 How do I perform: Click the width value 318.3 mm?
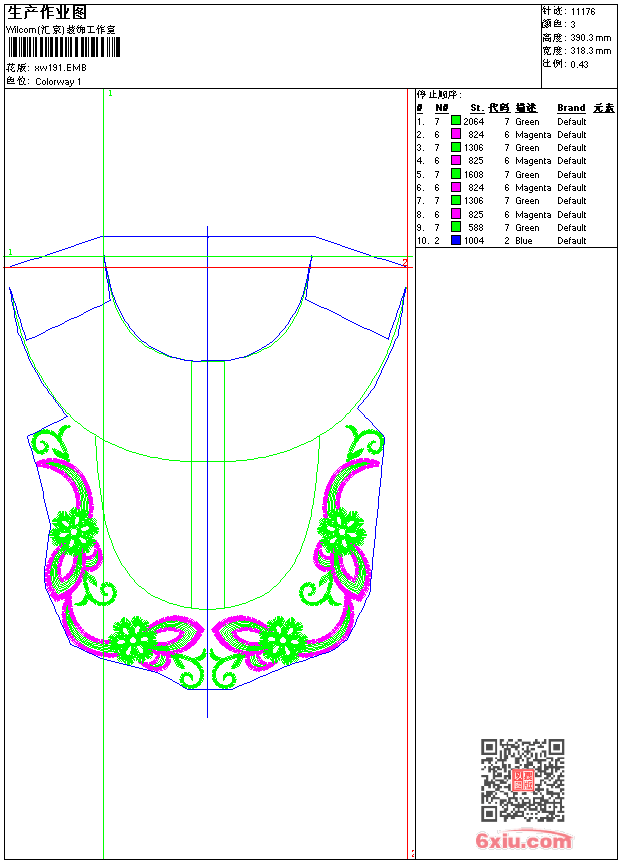click(x=590, y=51)
